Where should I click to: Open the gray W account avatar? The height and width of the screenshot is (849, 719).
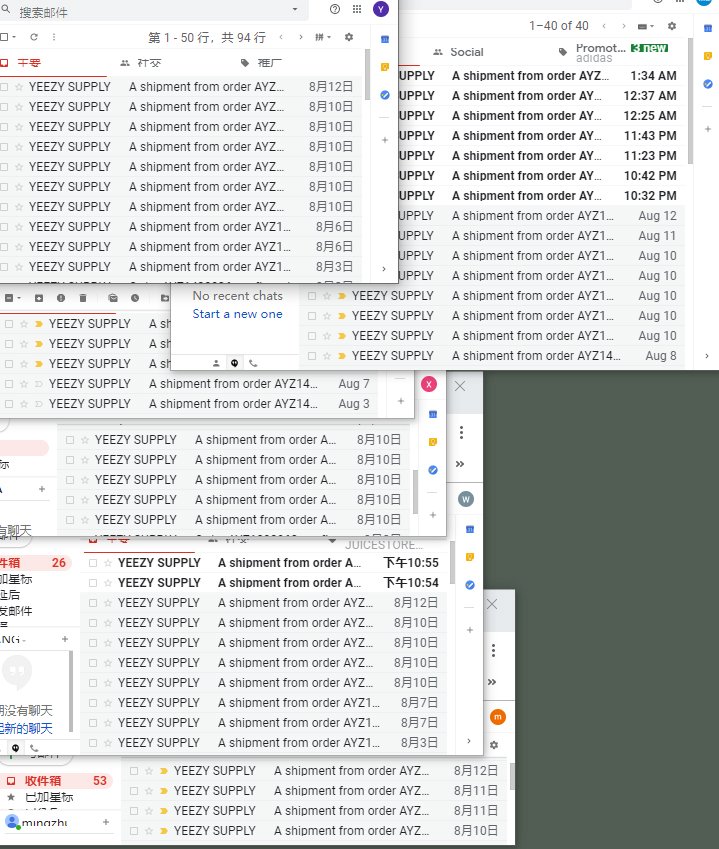pos(466,499)
